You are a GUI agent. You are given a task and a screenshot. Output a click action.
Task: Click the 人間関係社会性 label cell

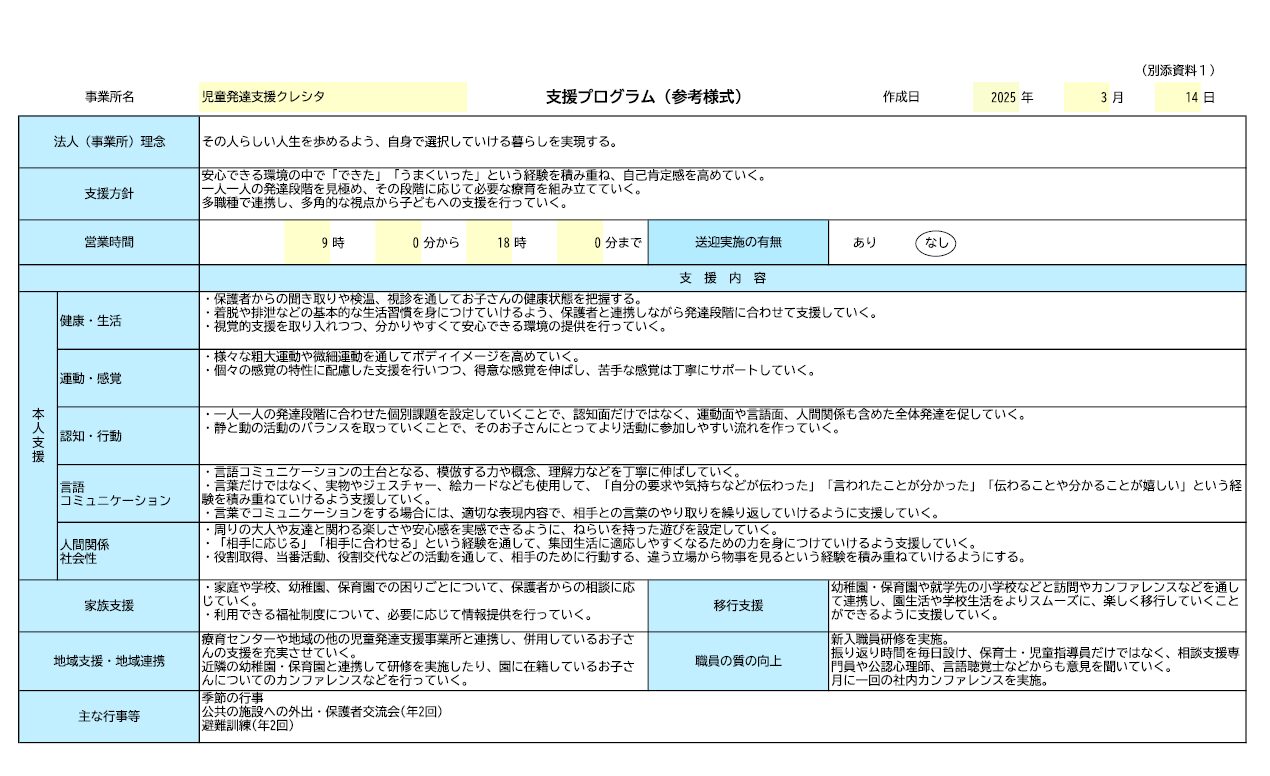128,551
